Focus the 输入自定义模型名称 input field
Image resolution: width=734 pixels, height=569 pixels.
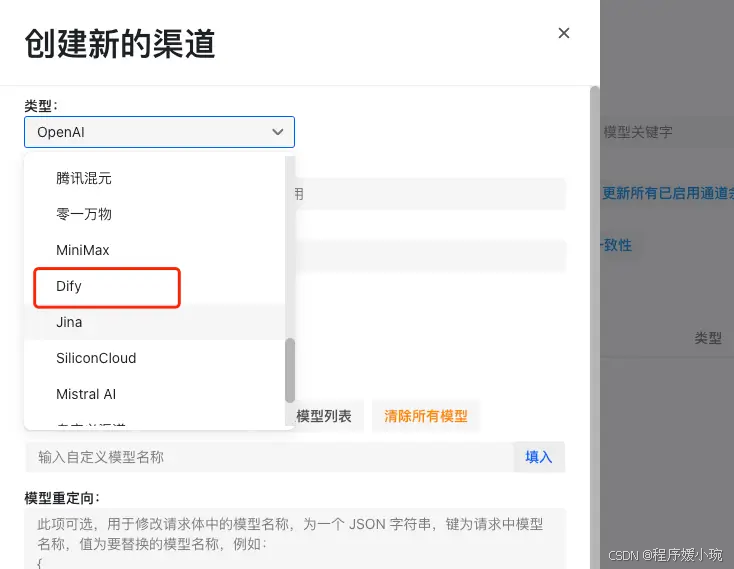point(270,457)
